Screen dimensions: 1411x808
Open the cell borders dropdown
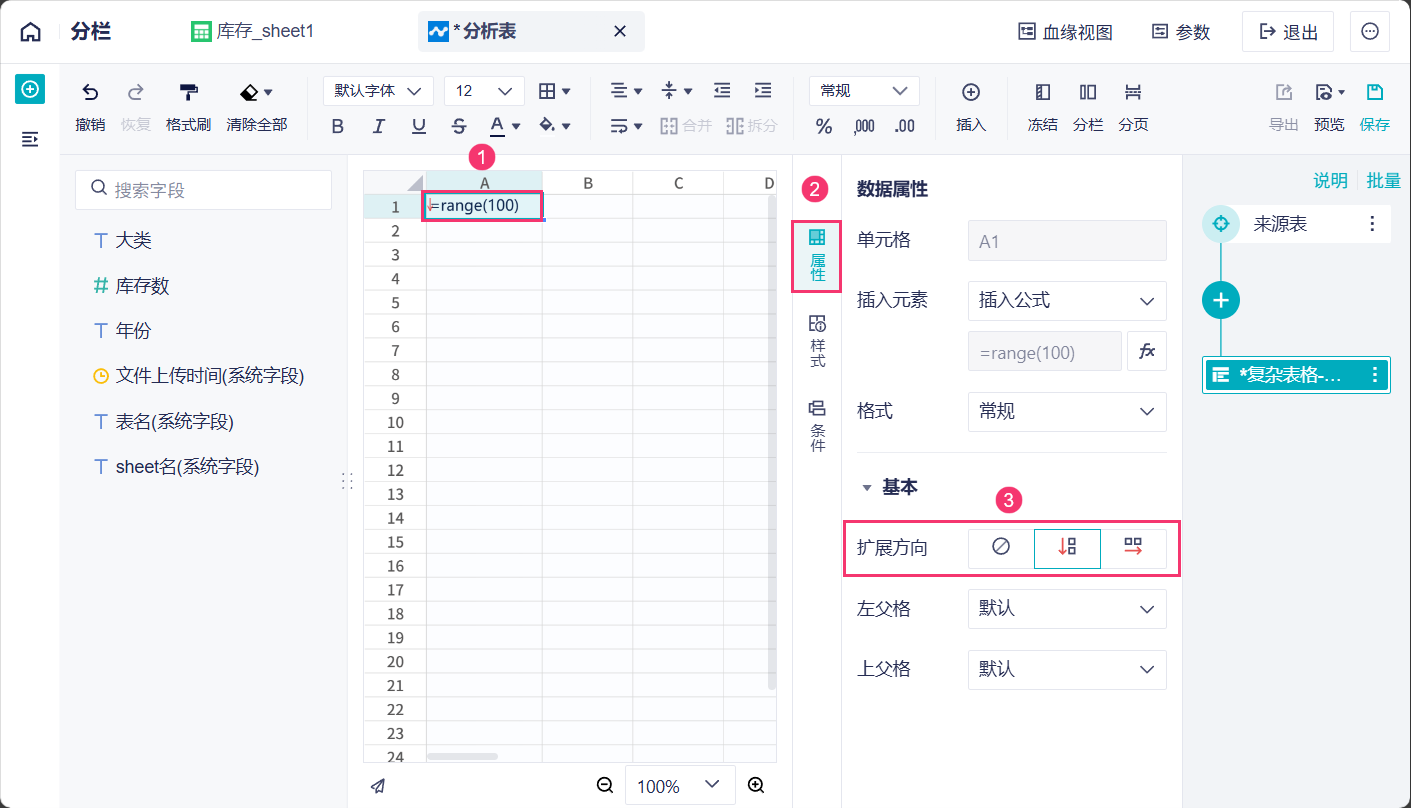coord(555,91)
